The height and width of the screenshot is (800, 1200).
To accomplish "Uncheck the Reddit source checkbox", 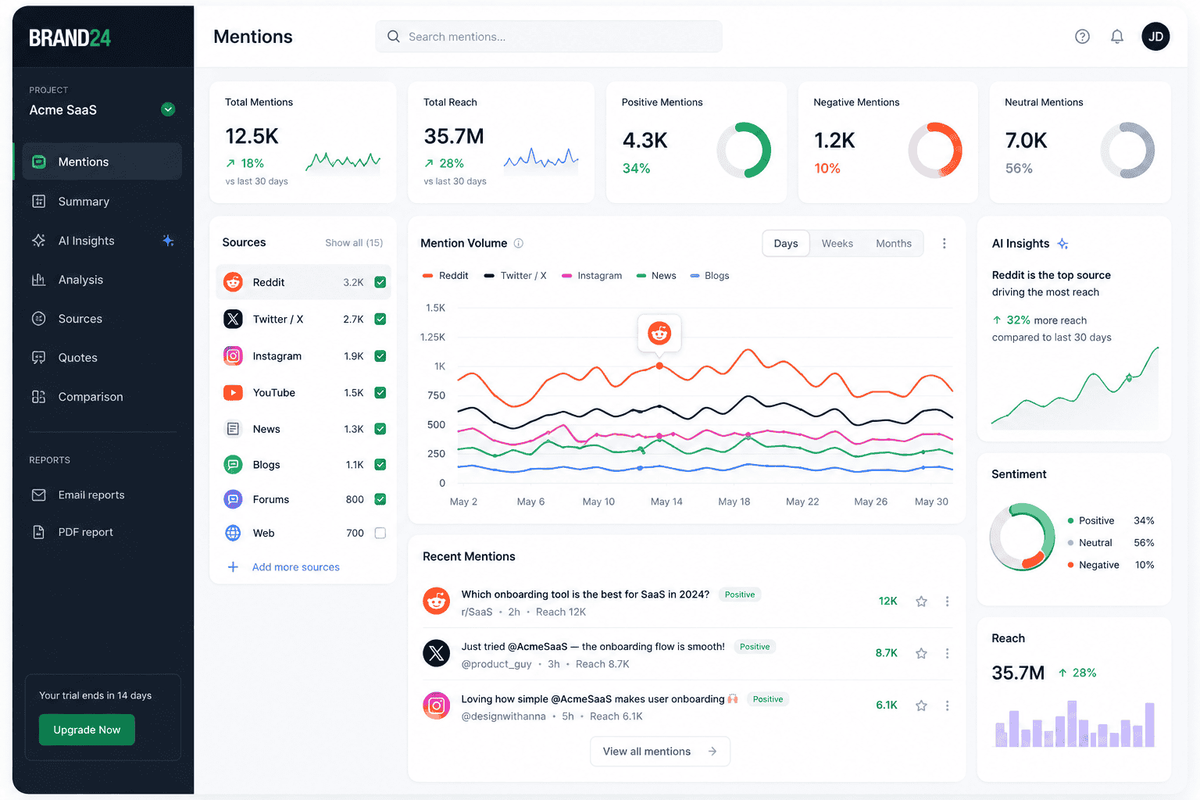I will (380, 283).
